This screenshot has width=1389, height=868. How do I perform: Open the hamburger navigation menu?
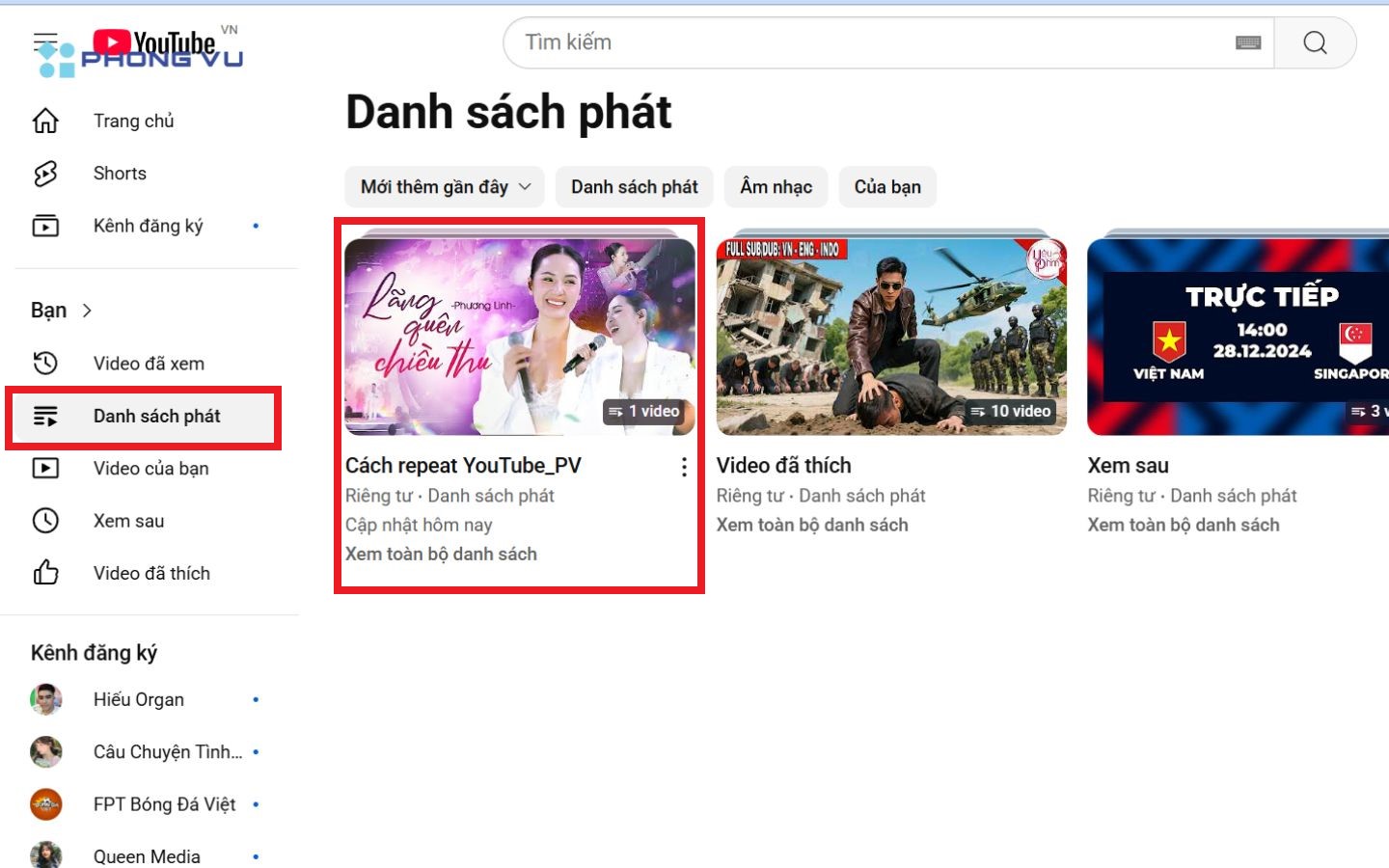pos(44,40)
